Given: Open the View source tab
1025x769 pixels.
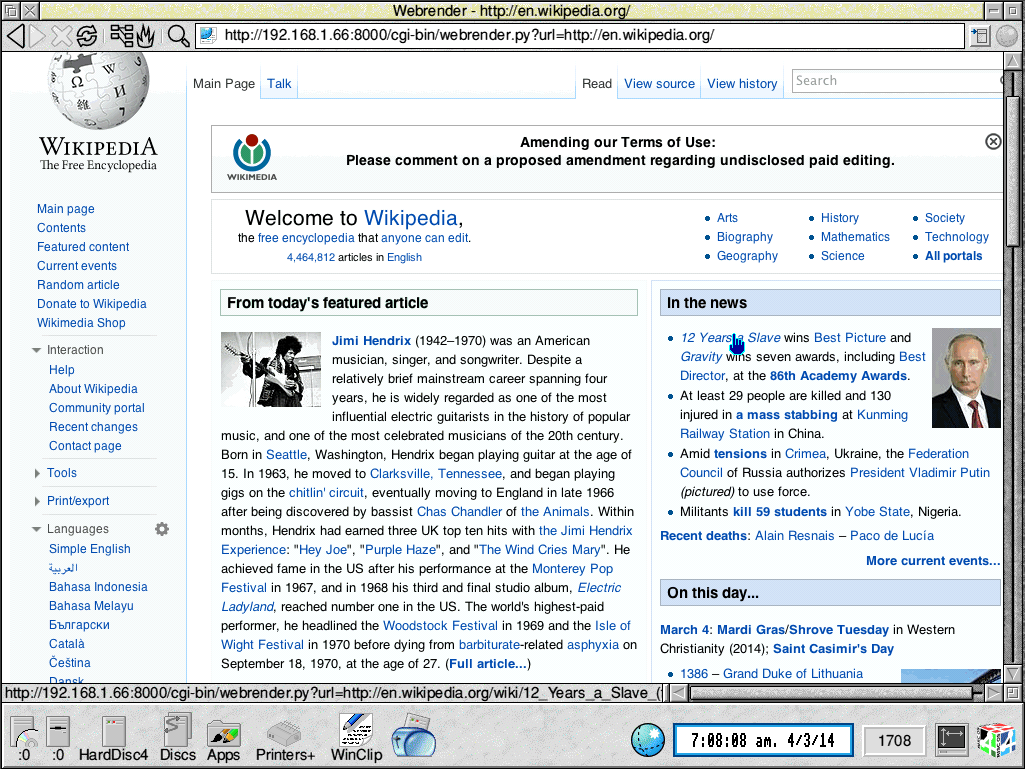Looking at the screenshot, I should tap(659, 84).
